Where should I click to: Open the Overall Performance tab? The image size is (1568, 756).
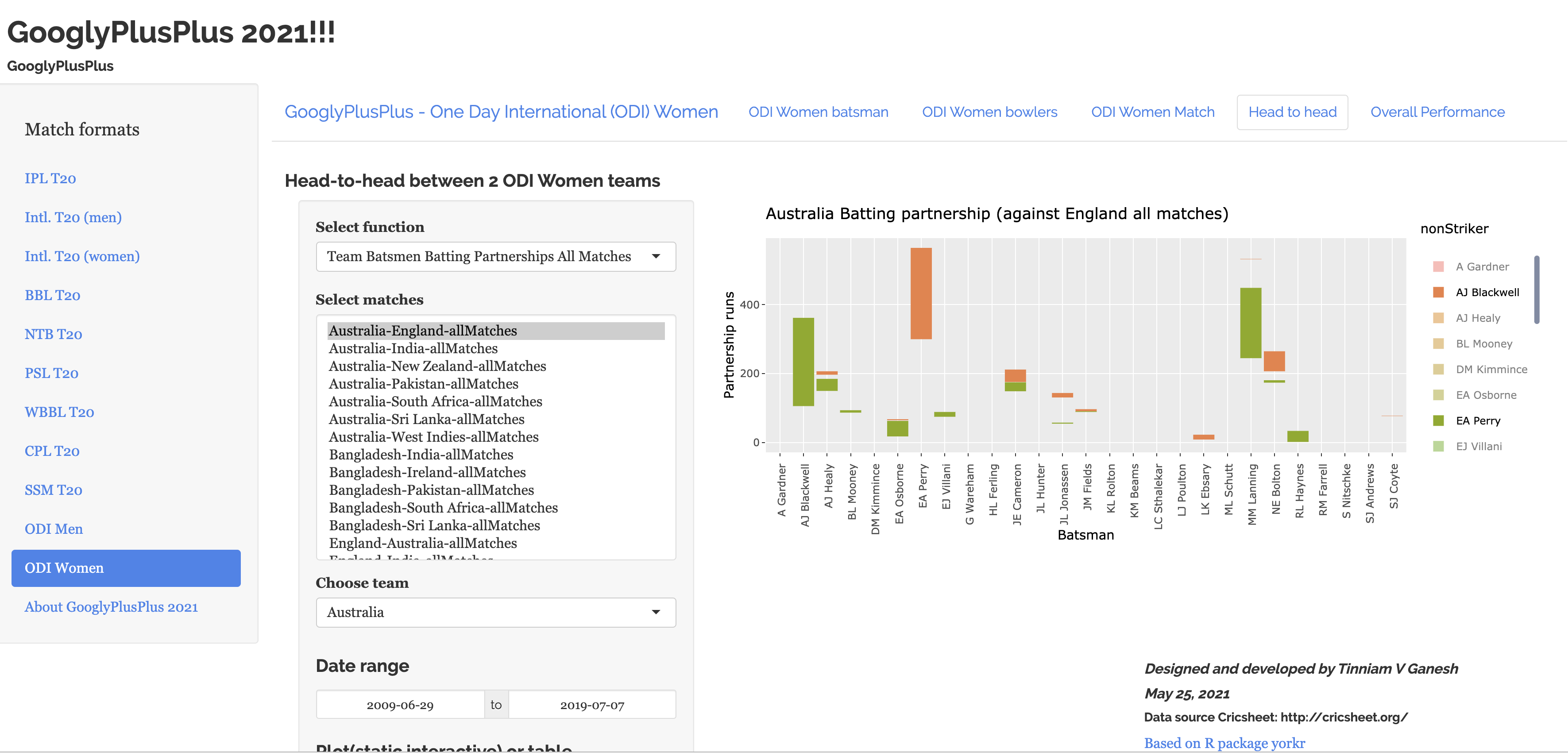[x=1437, y=112]
